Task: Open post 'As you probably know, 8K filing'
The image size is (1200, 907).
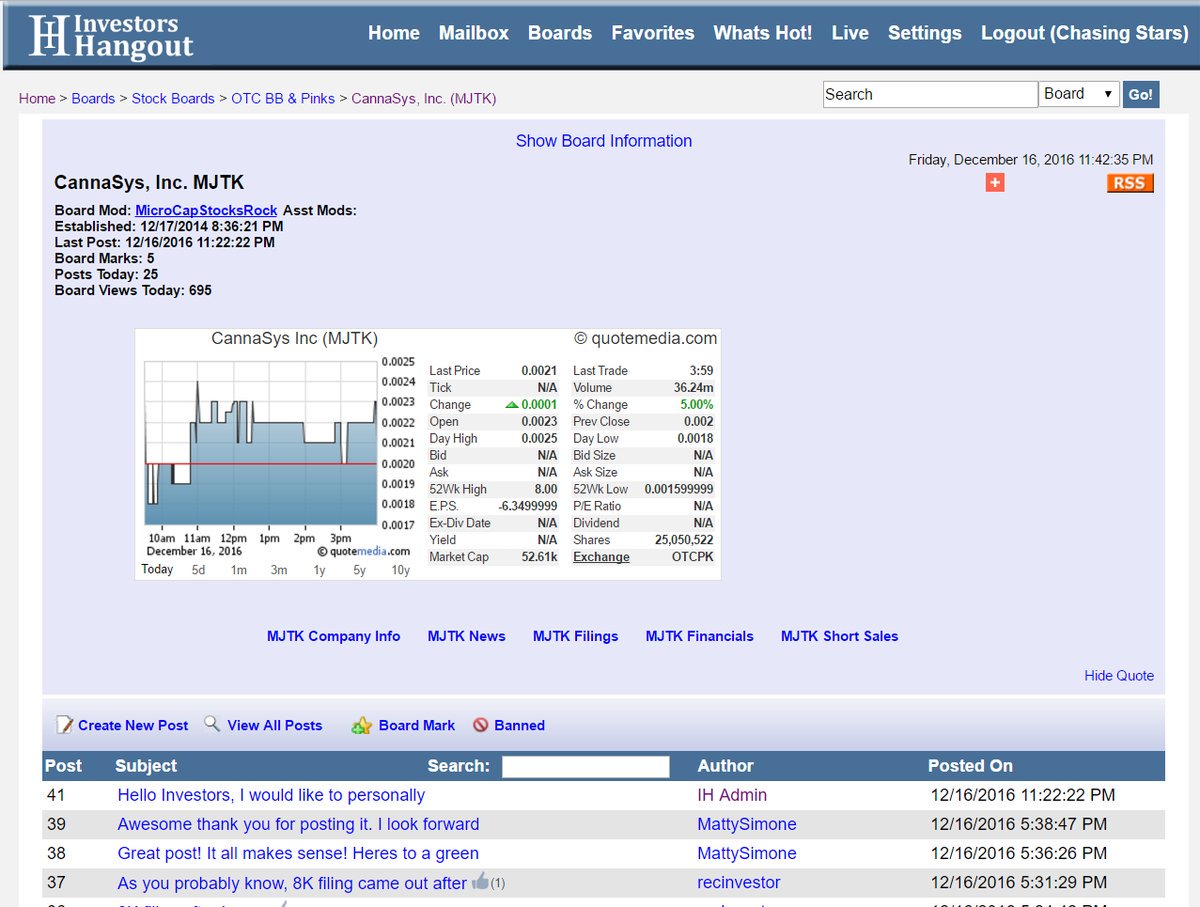Action: [292, 883]
